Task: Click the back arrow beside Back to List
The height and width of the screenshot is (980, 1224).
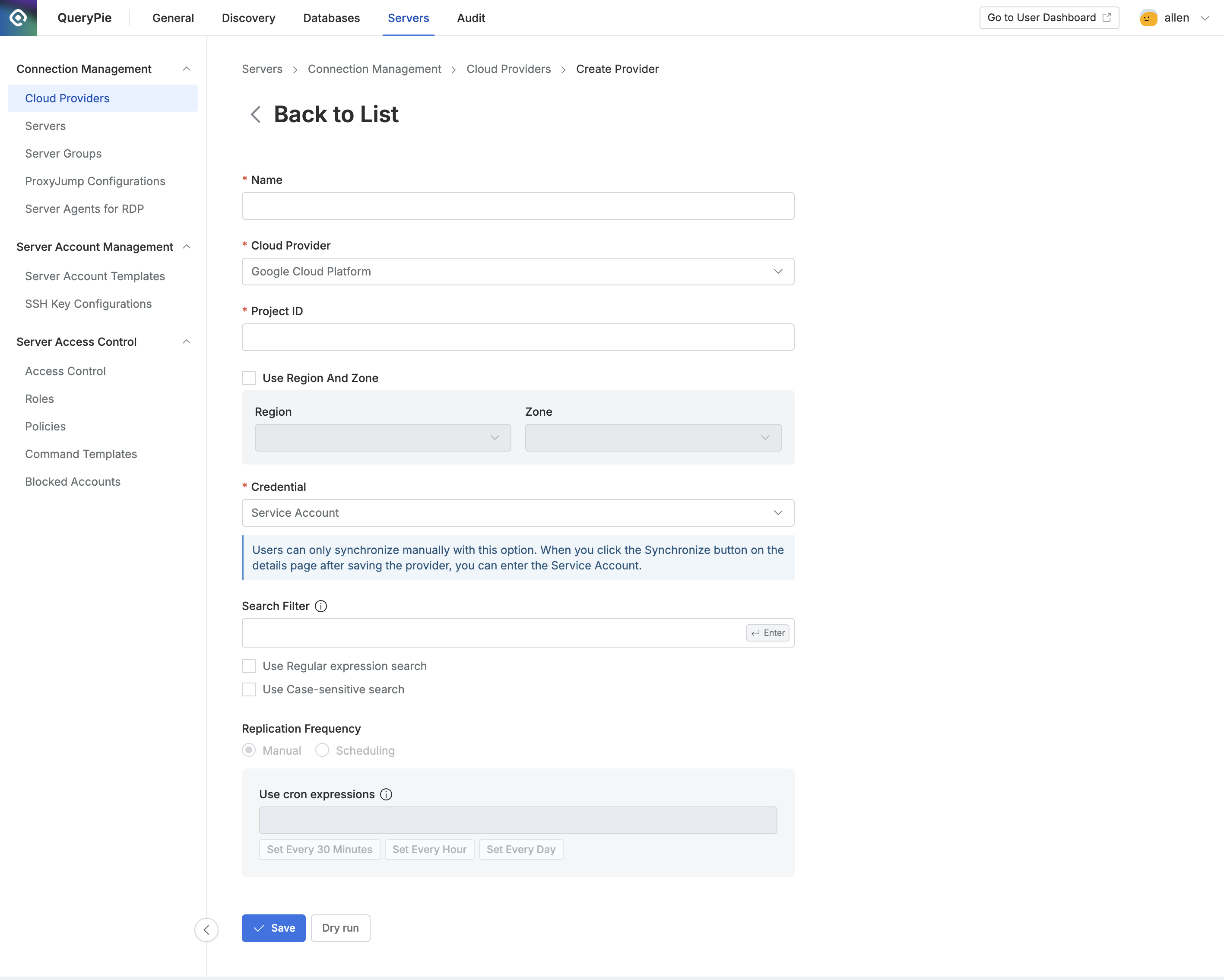Action: pos(256,115)
